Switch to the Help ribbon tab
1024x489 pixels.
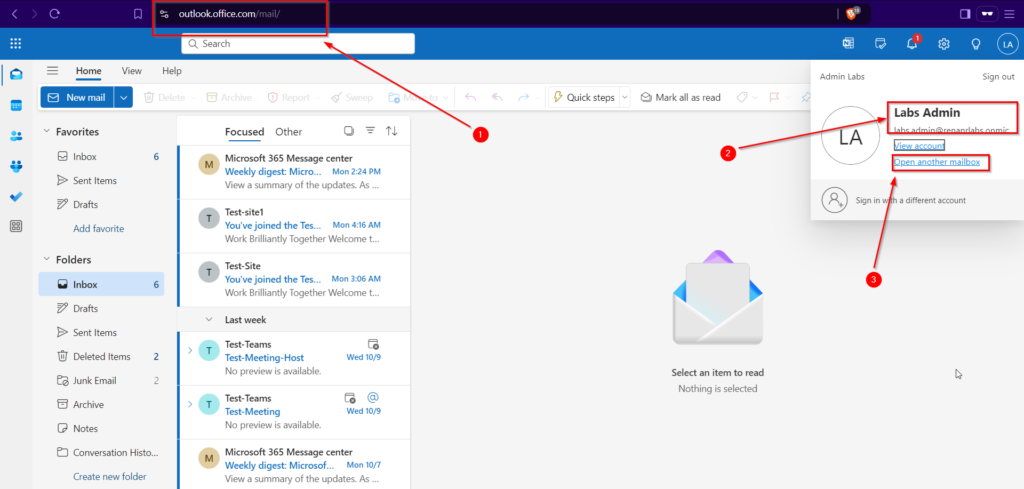coord(172,71)
